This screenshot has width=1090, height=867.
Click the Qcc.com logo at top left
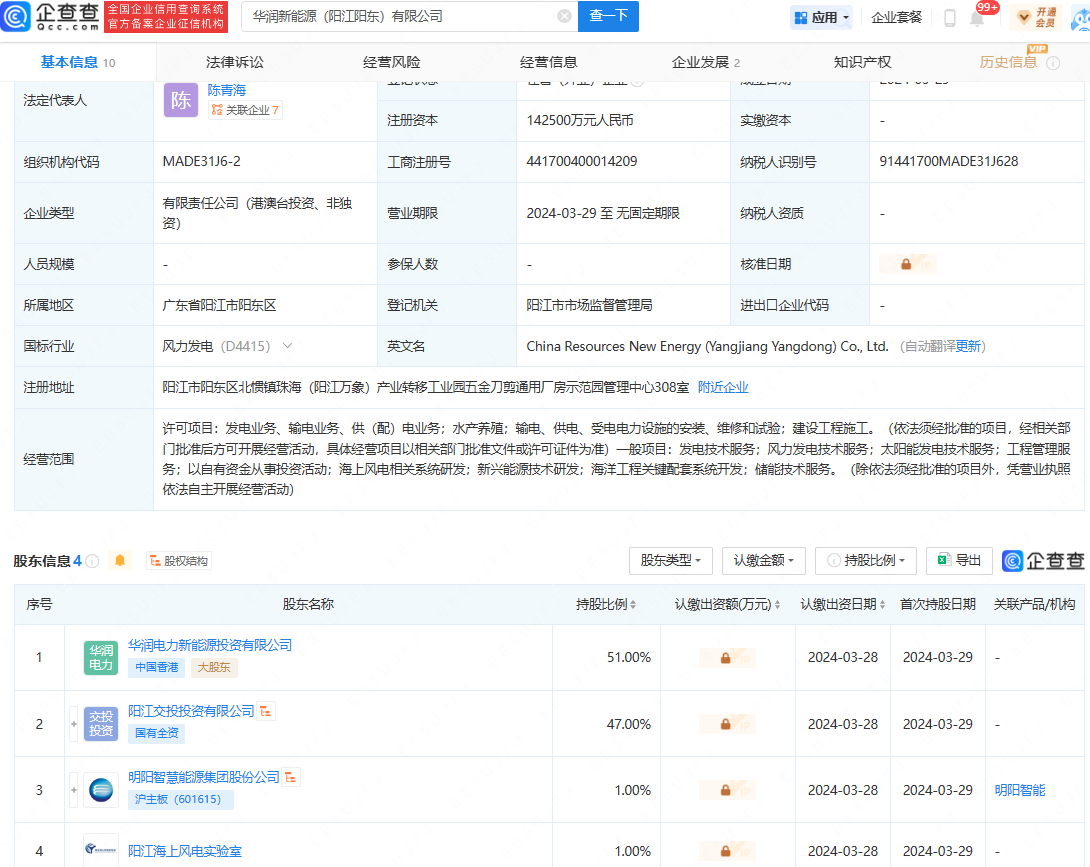tap(50, 17)
